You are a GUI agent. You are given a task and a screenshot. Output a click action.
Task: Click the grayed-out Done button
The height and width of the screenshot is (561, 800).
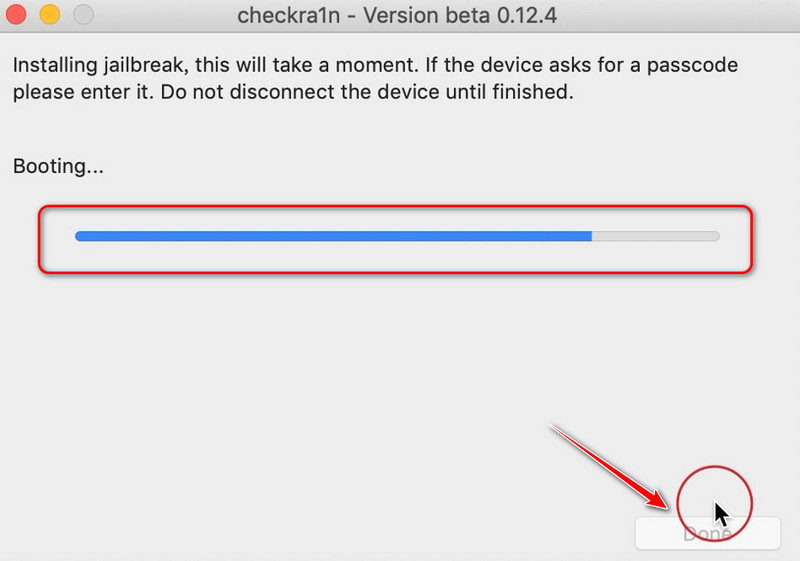click(x=708, y=534)
